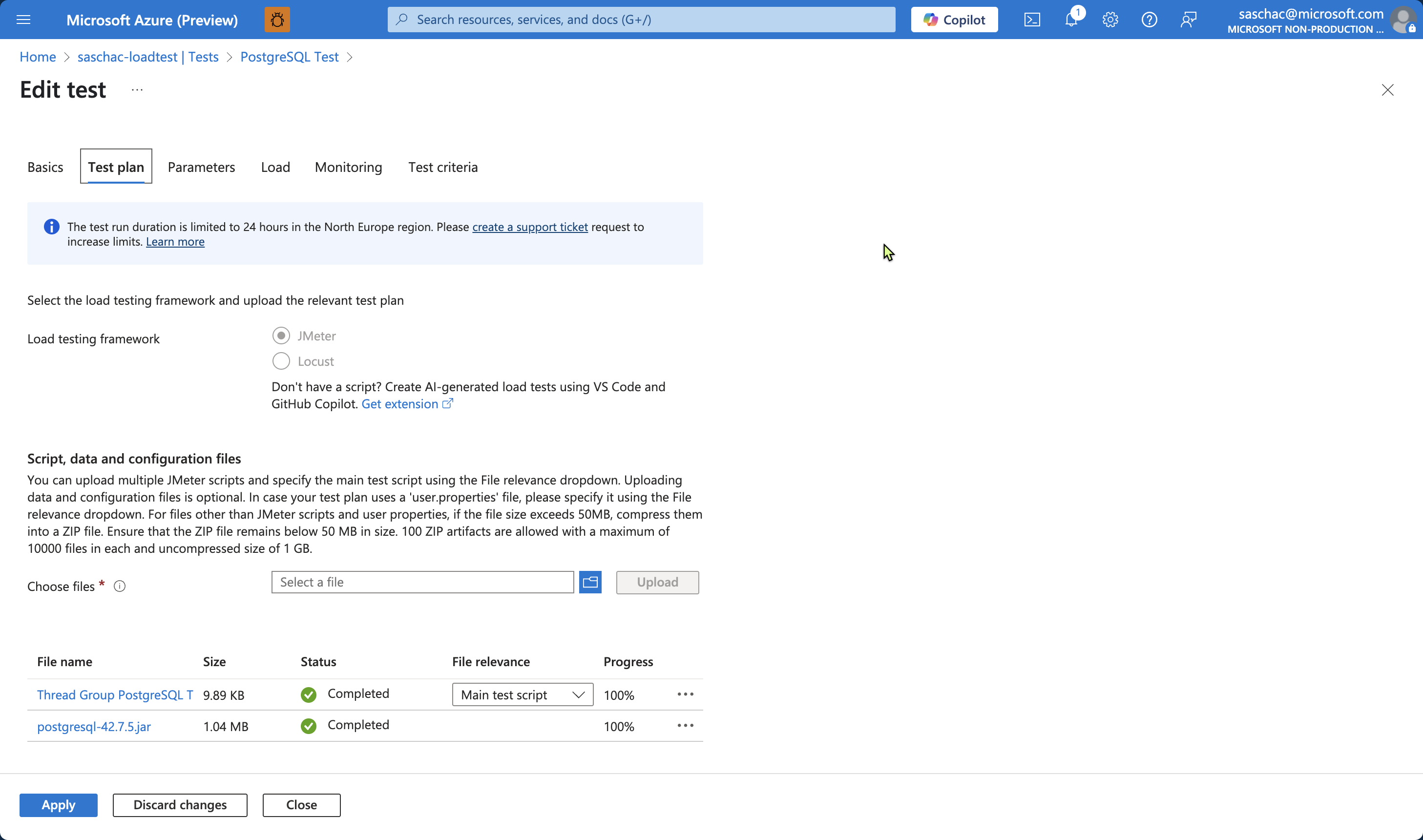1423x840 pixels.
Task: Click the orange bug report icon
Action: pyautogui.click(x=277, y=20)
